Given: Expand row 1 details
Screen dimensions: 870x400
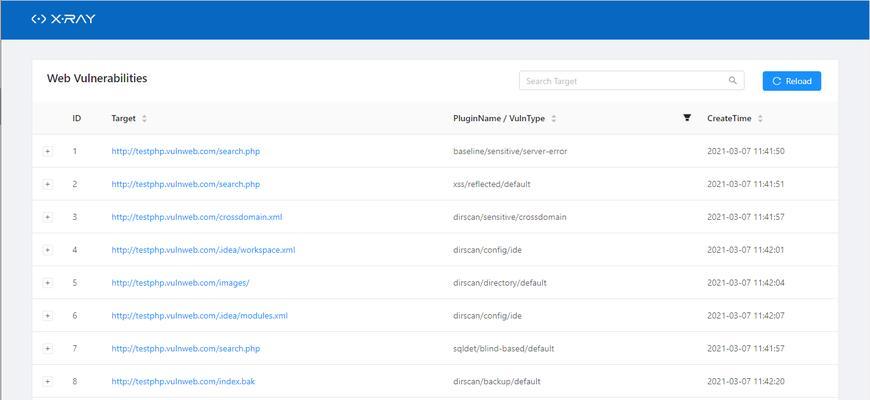Looking at the screenshot, I should (x=48, y=151).
